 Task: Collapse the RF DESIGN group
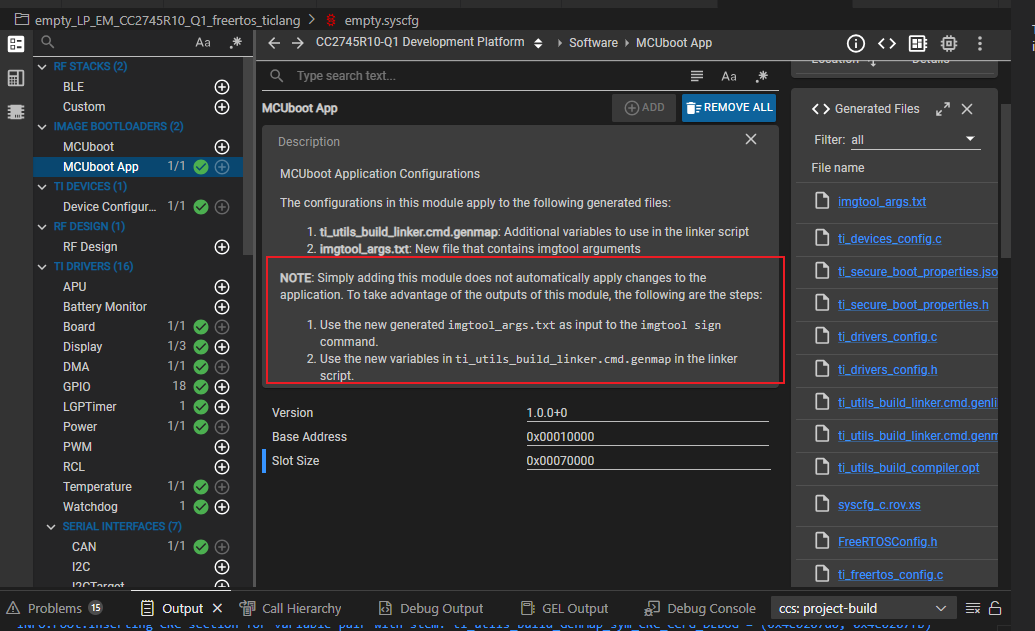(x=42, y=226)
